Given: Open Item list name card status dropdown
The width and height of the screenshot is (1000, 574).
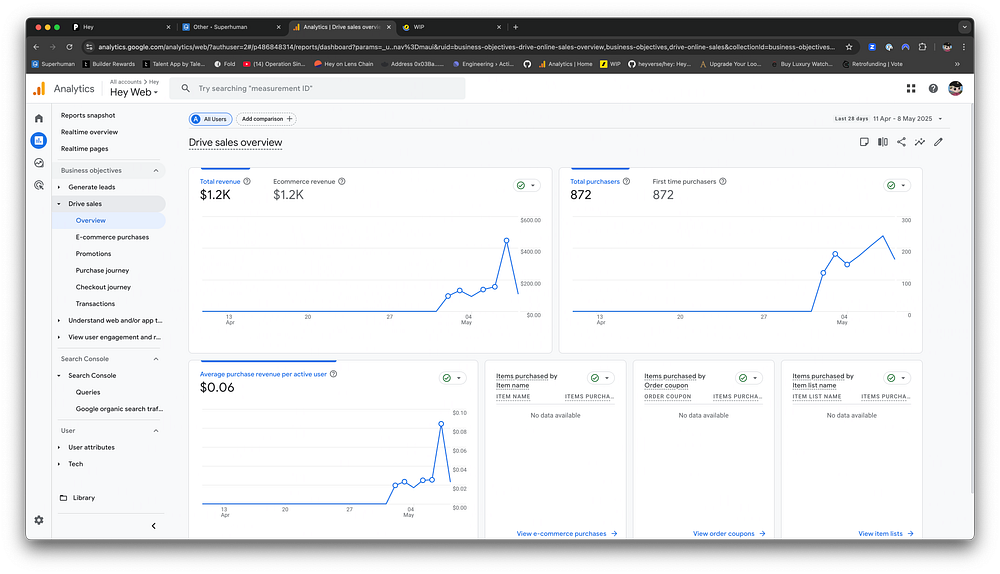Looking at the screenshot, I should pos(897,378).
